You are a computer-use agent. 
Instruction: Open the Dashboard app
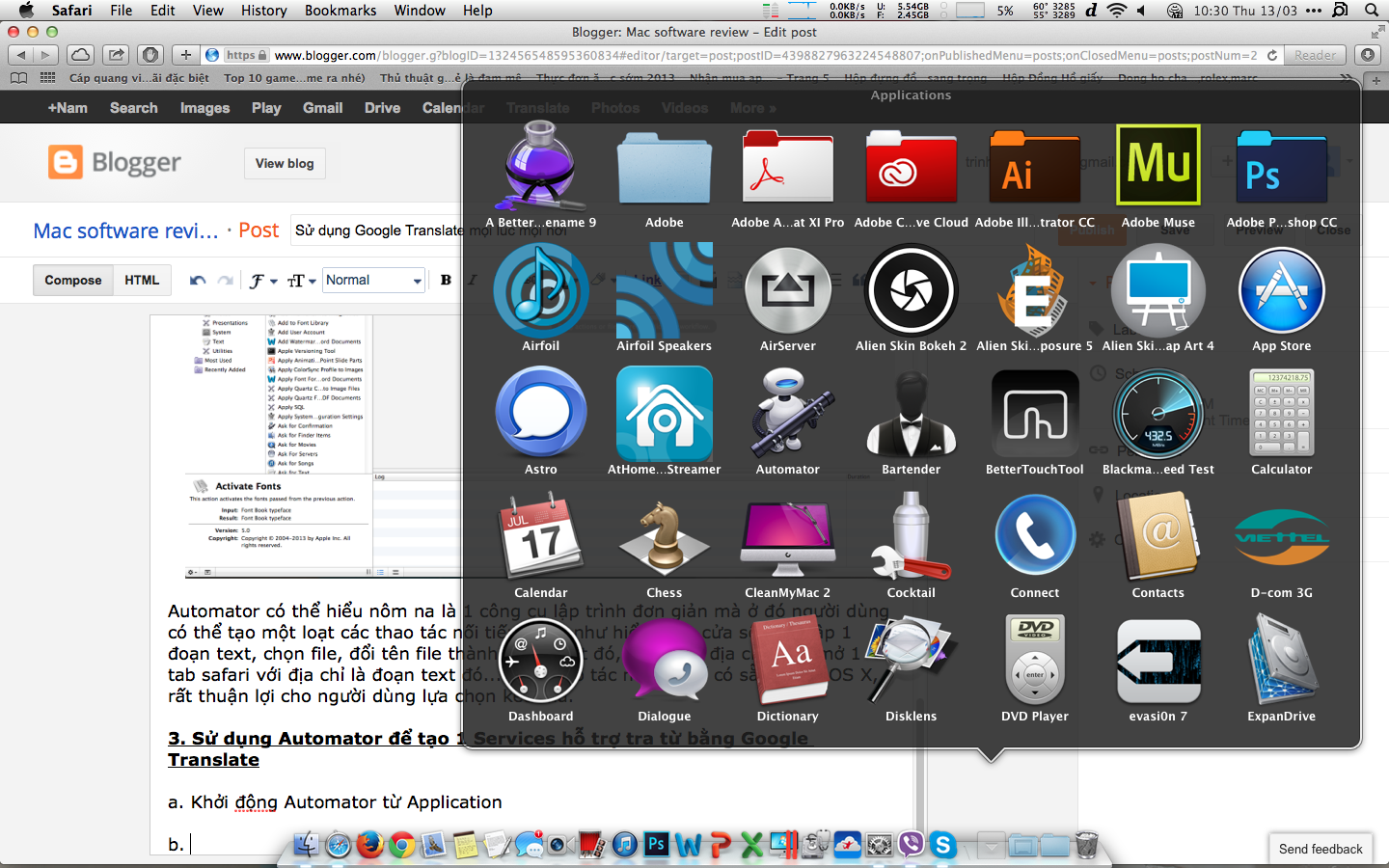(541, 662)
